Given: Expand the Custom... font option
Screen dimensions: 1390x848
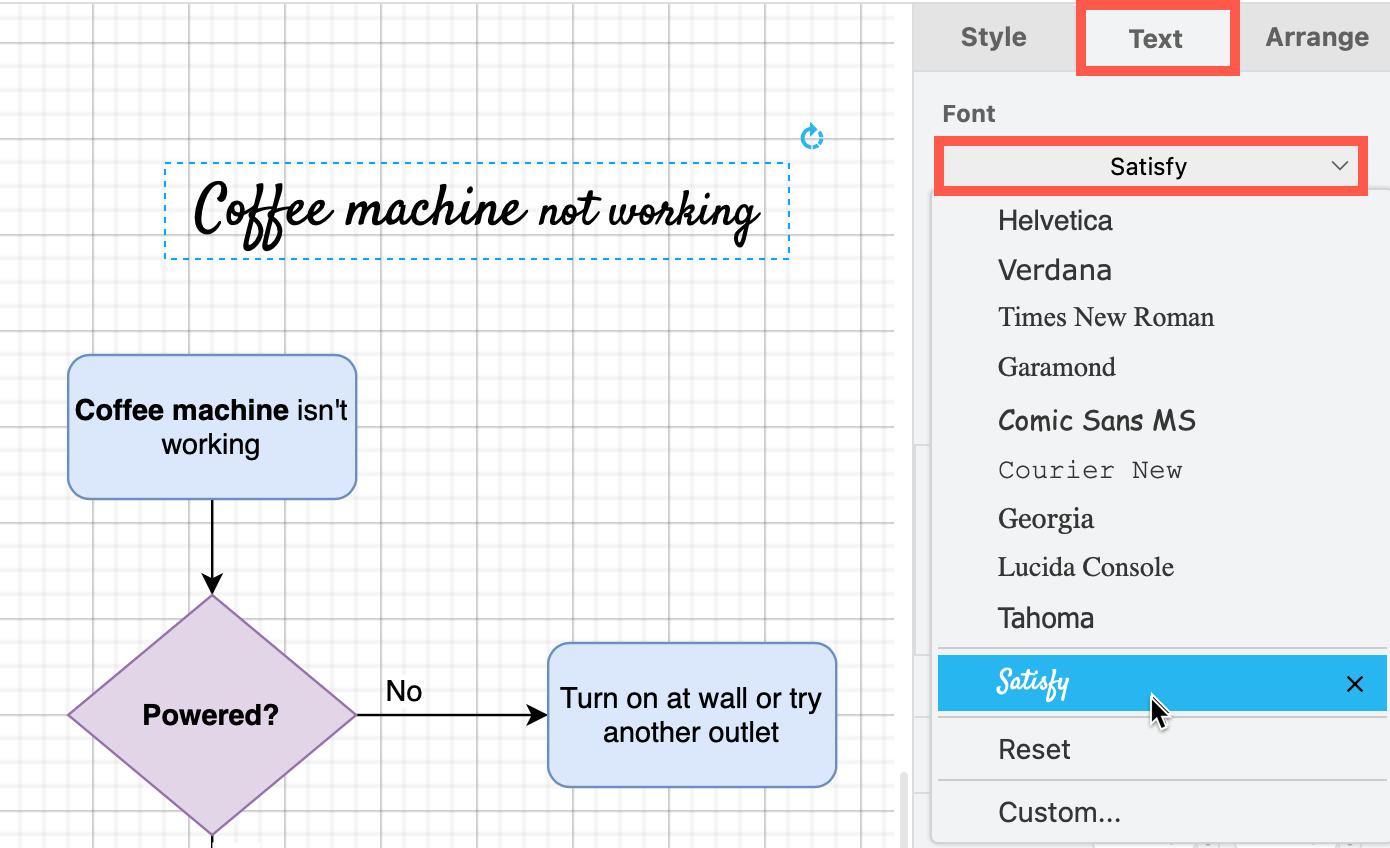Looking at the screenshot, I should click(1060, 812).
